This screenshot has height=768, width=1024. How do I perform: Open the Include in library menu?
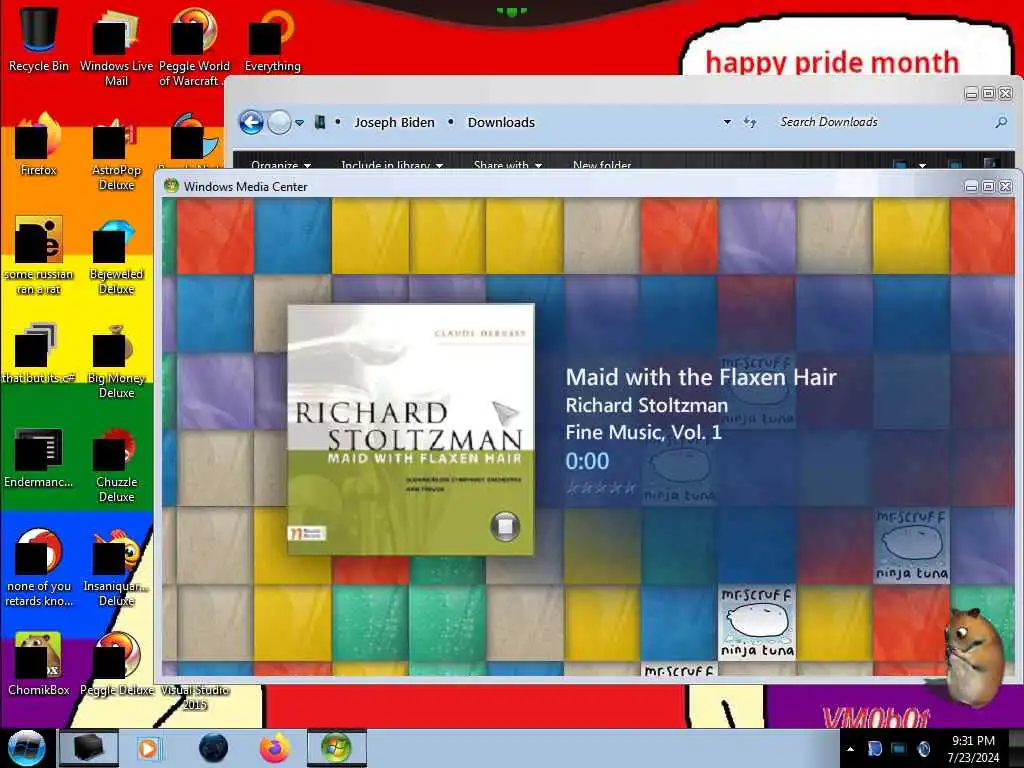click(x=392, y=165)
